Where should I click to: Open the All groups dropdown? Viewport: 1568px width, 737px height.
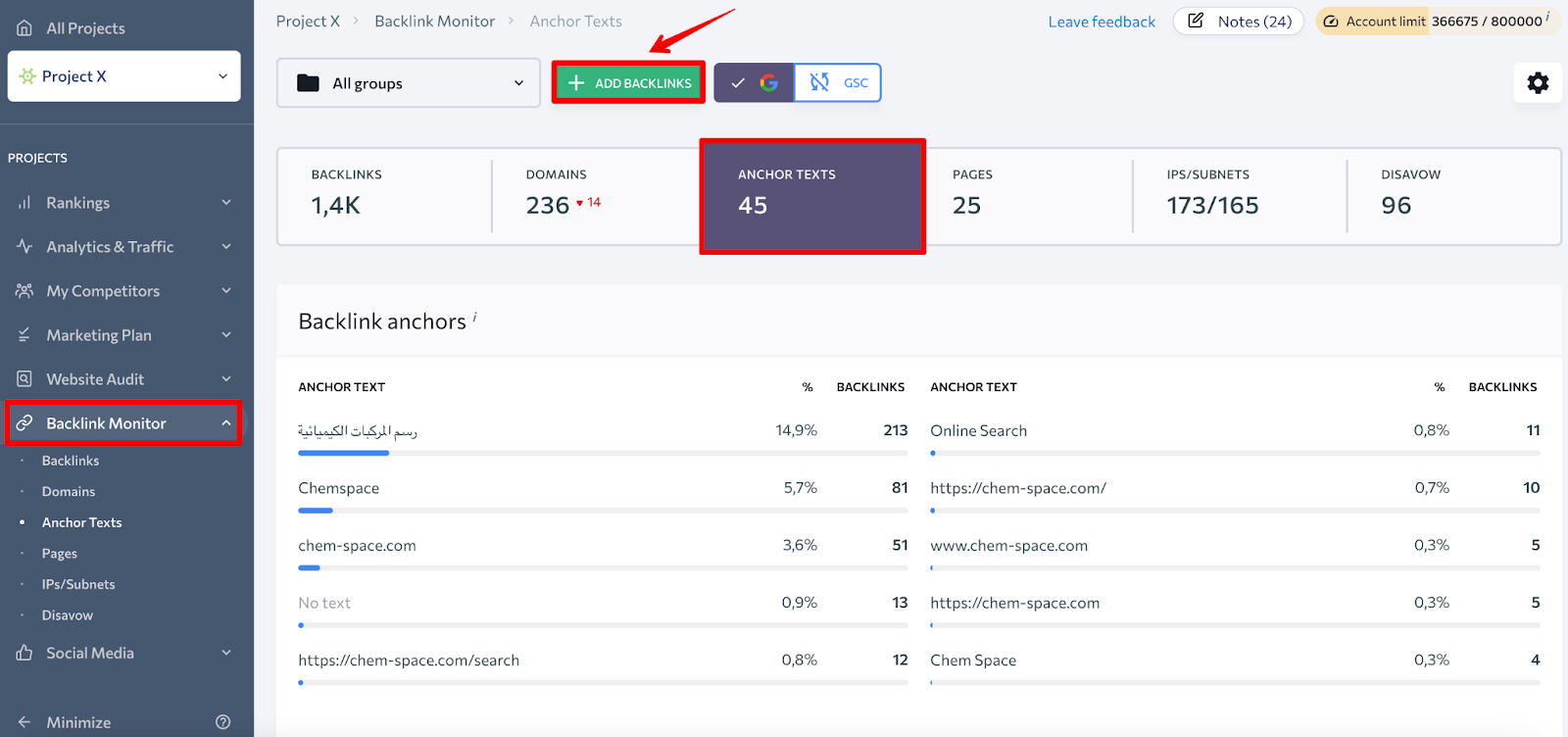point(409,83)
